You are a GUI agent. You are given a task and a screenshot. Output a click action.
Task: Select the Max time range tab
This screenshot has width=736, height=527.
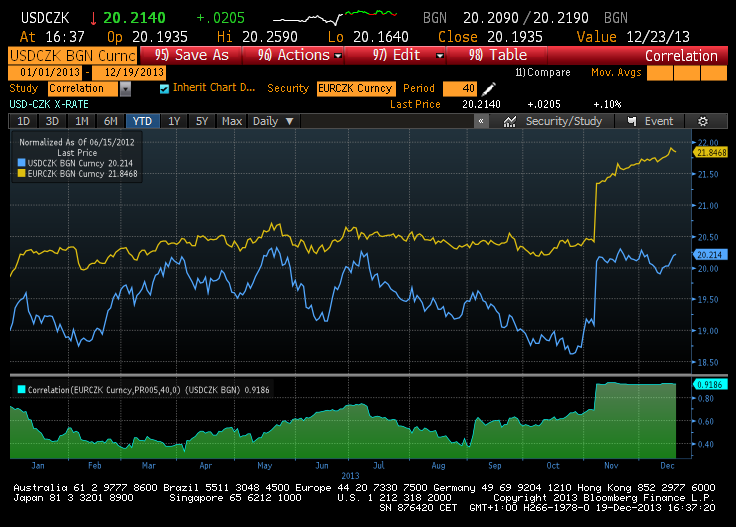(232, 121)
